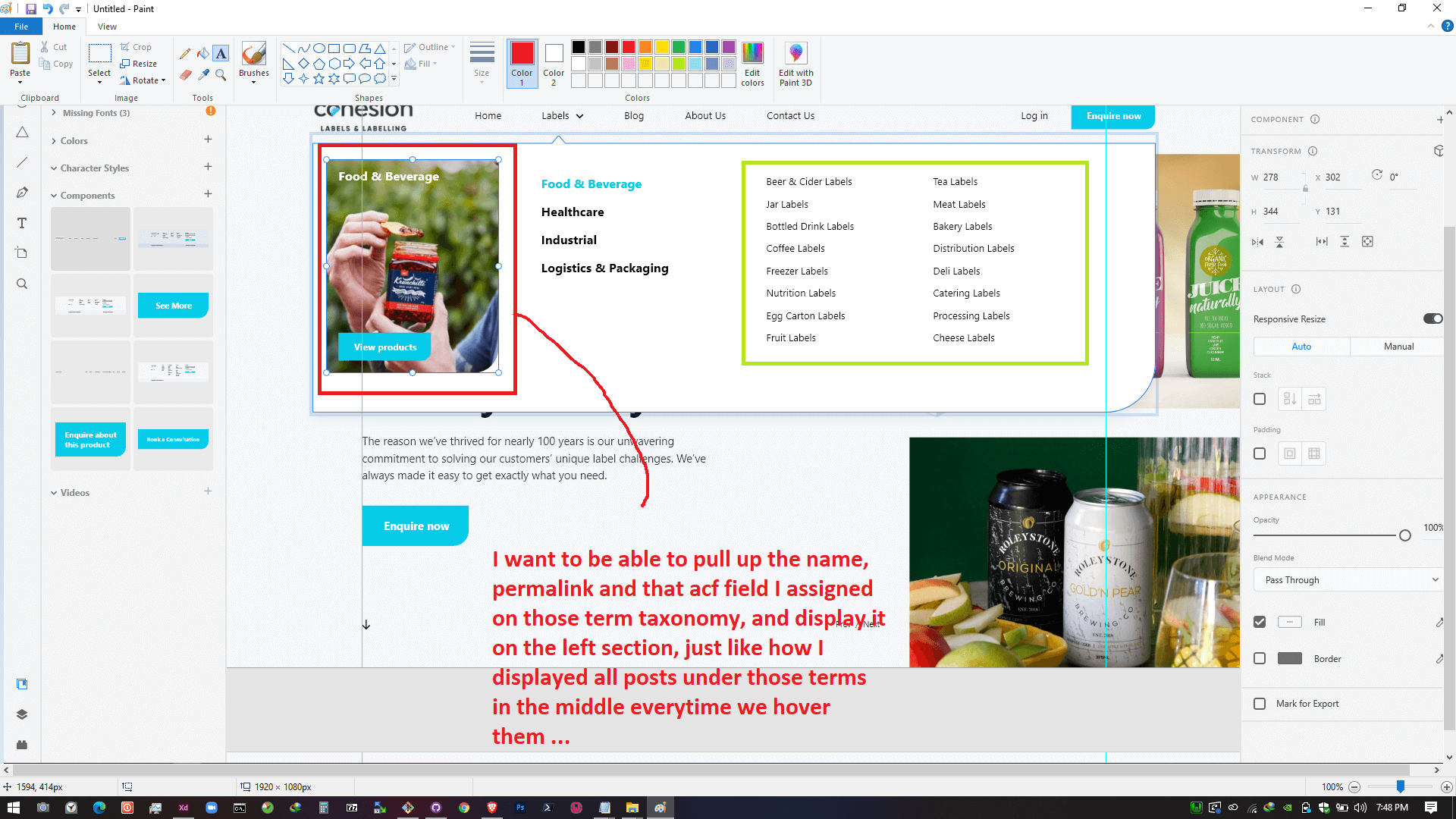
Task: Click the Healthcare category link
Action: [573, 212]
